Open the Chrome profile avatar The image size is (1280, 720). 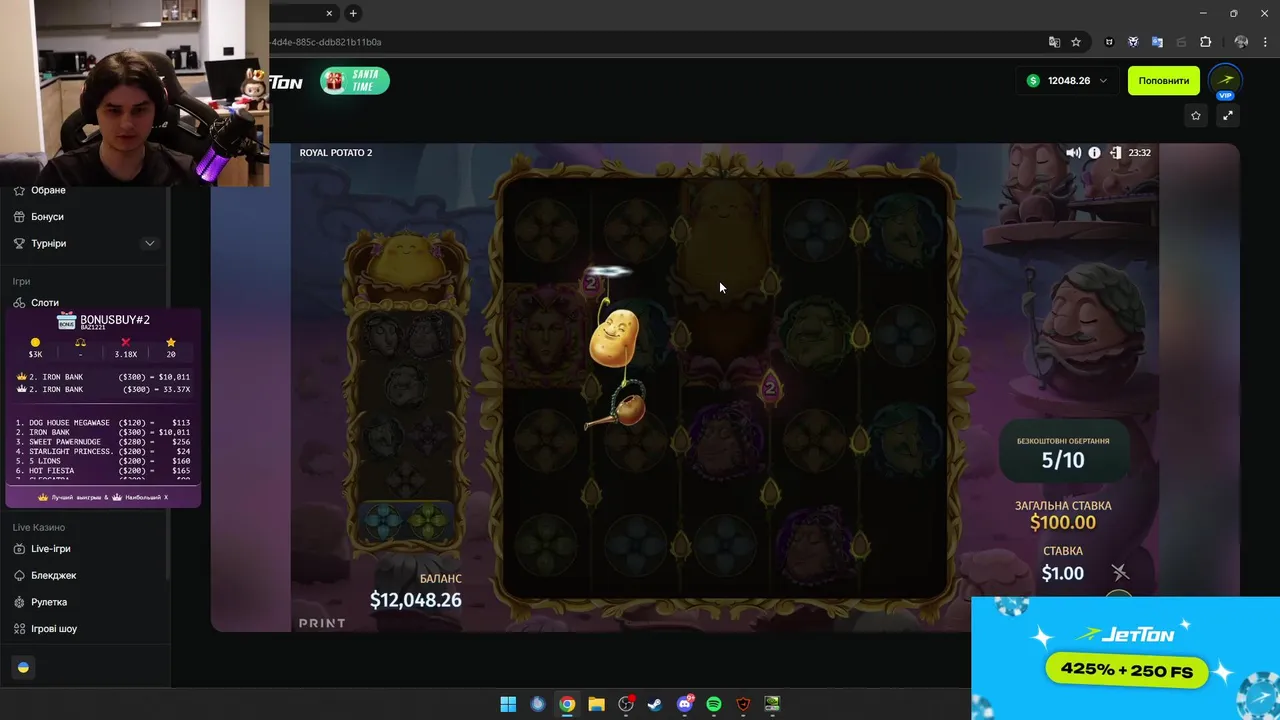pyautogui.click(x=1241, y=42)
